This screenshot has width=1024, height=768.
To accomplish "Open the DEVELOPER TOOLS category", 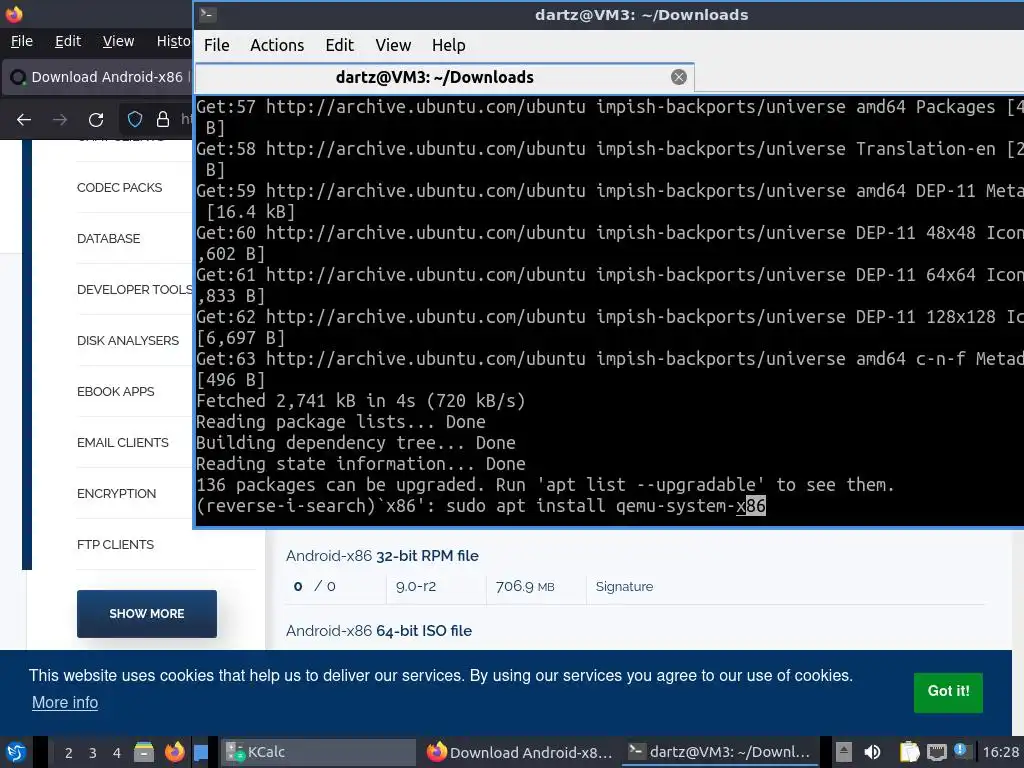I will pos(135,290).
